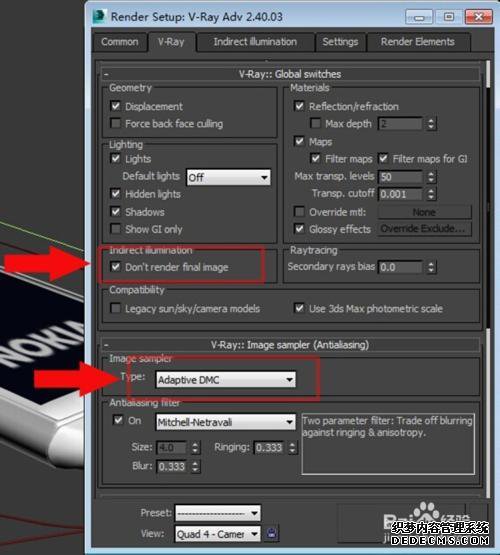Open the Render Elements tab
500x555 pixels.
(x=418, y=42)
